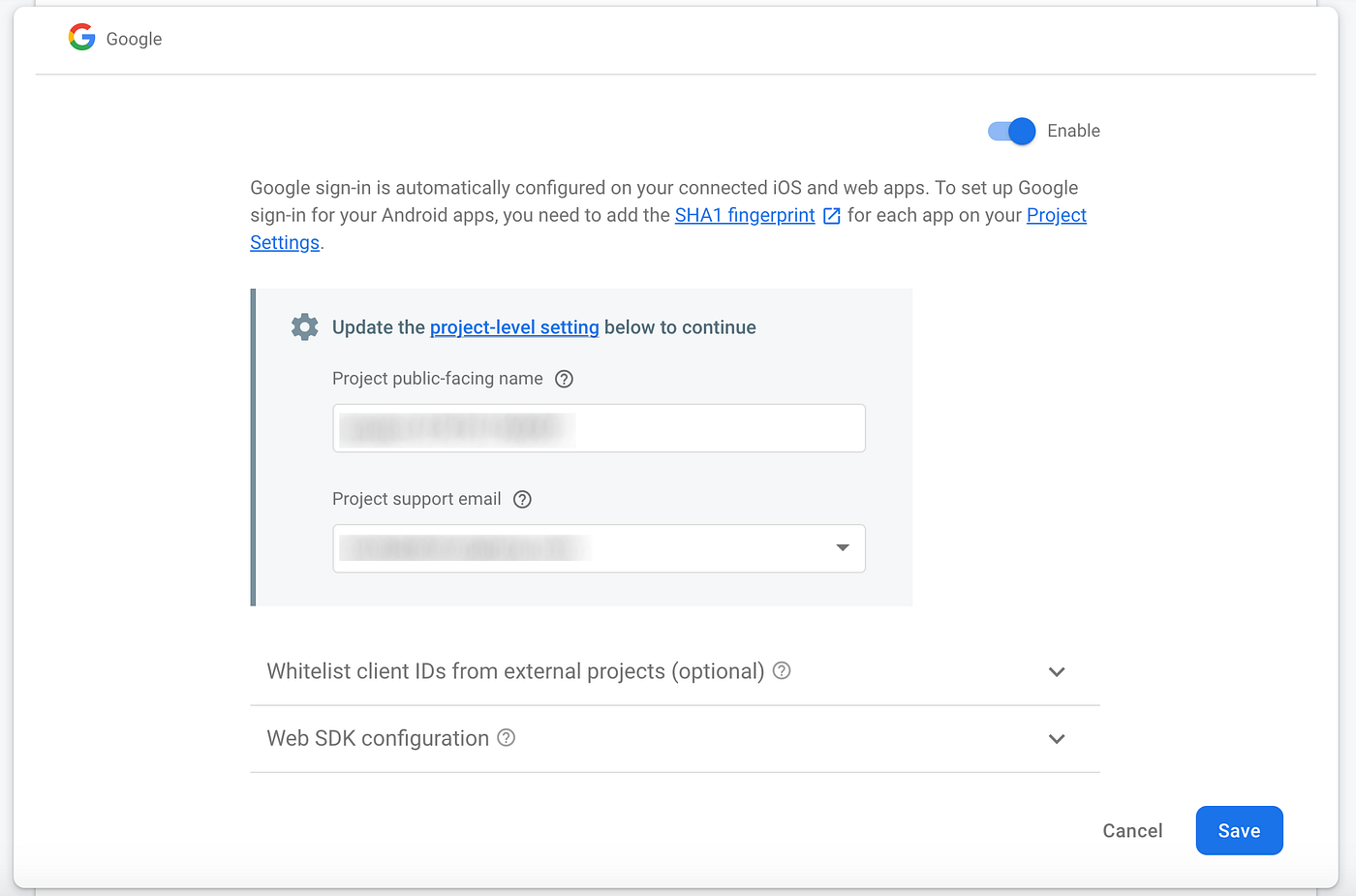Screen dimensions: 1356x896
Task: Click the Web SDK configuration section header
Action: click(377, 738)
